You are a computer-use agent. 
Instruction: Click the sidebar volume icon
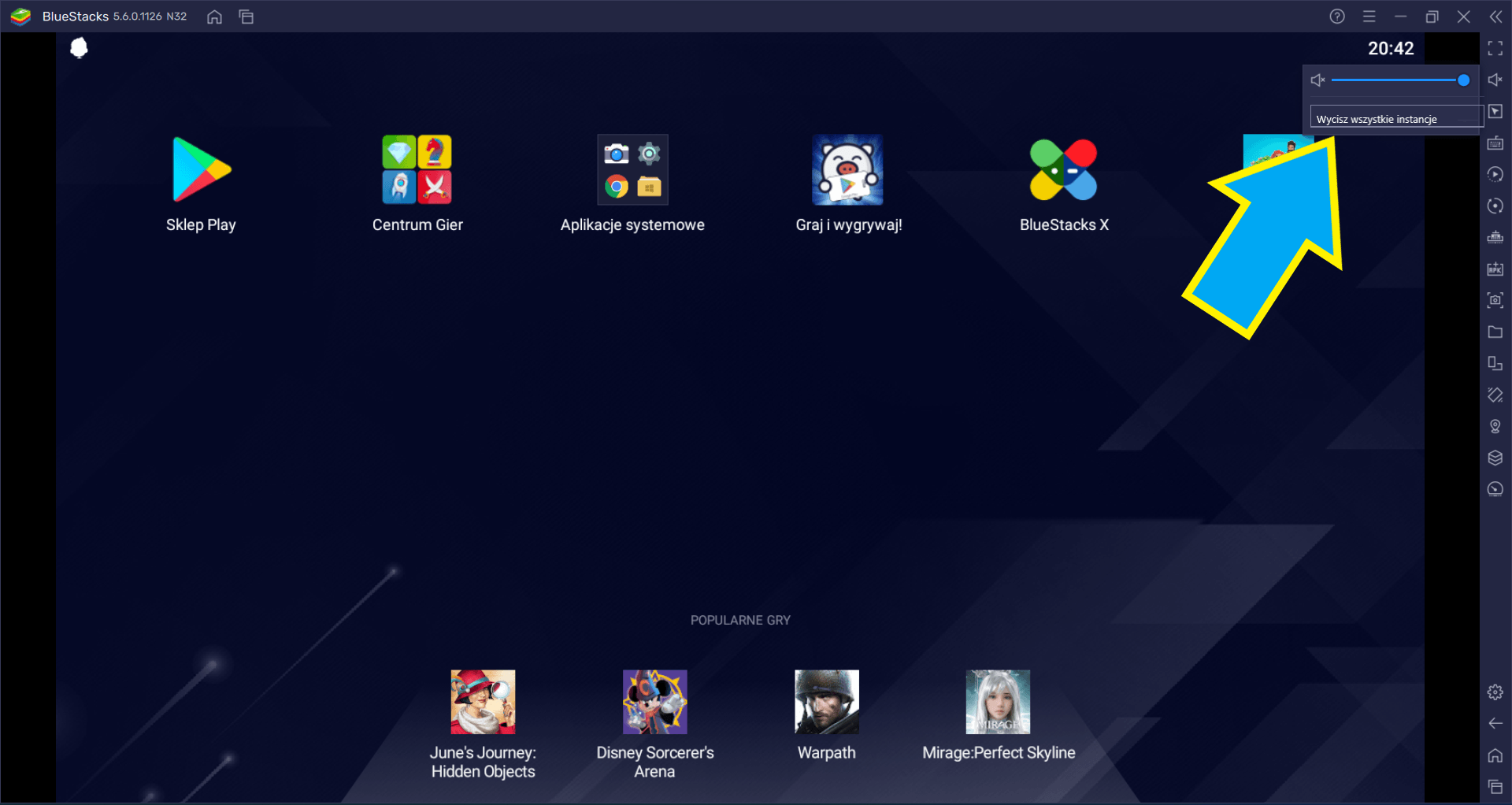coord(1495,80)
